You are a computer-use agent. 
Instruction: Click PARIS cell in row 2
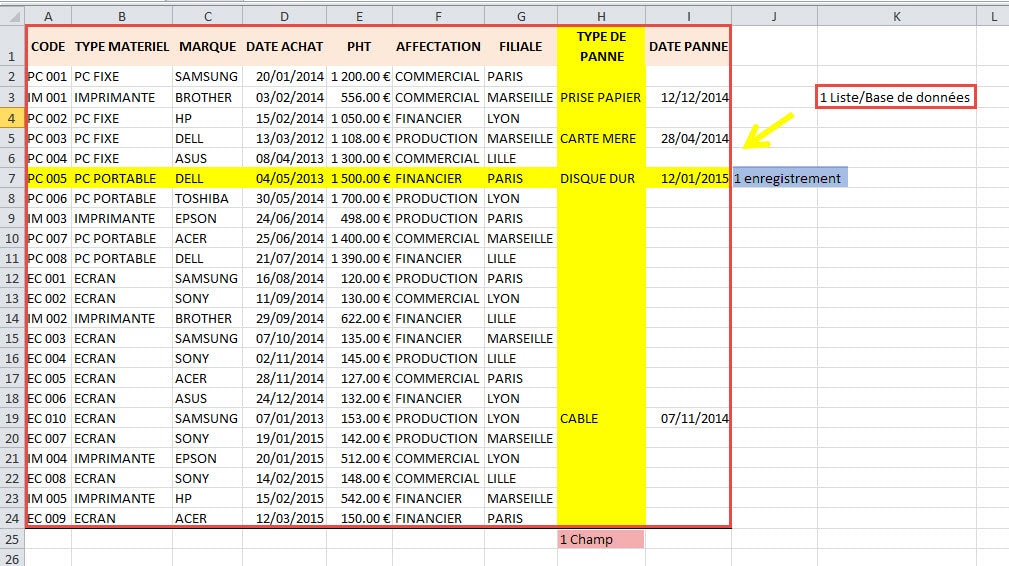click(x=521, y=77)
